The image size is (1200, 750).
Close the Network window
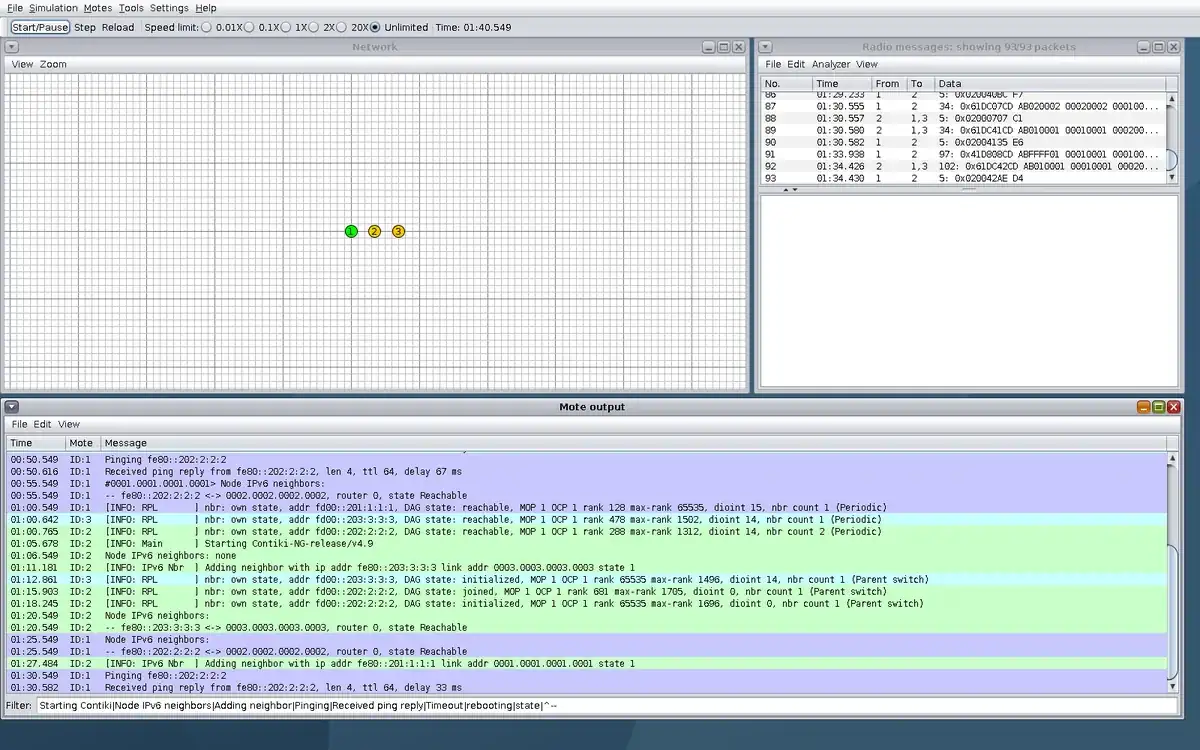point(739,47)
